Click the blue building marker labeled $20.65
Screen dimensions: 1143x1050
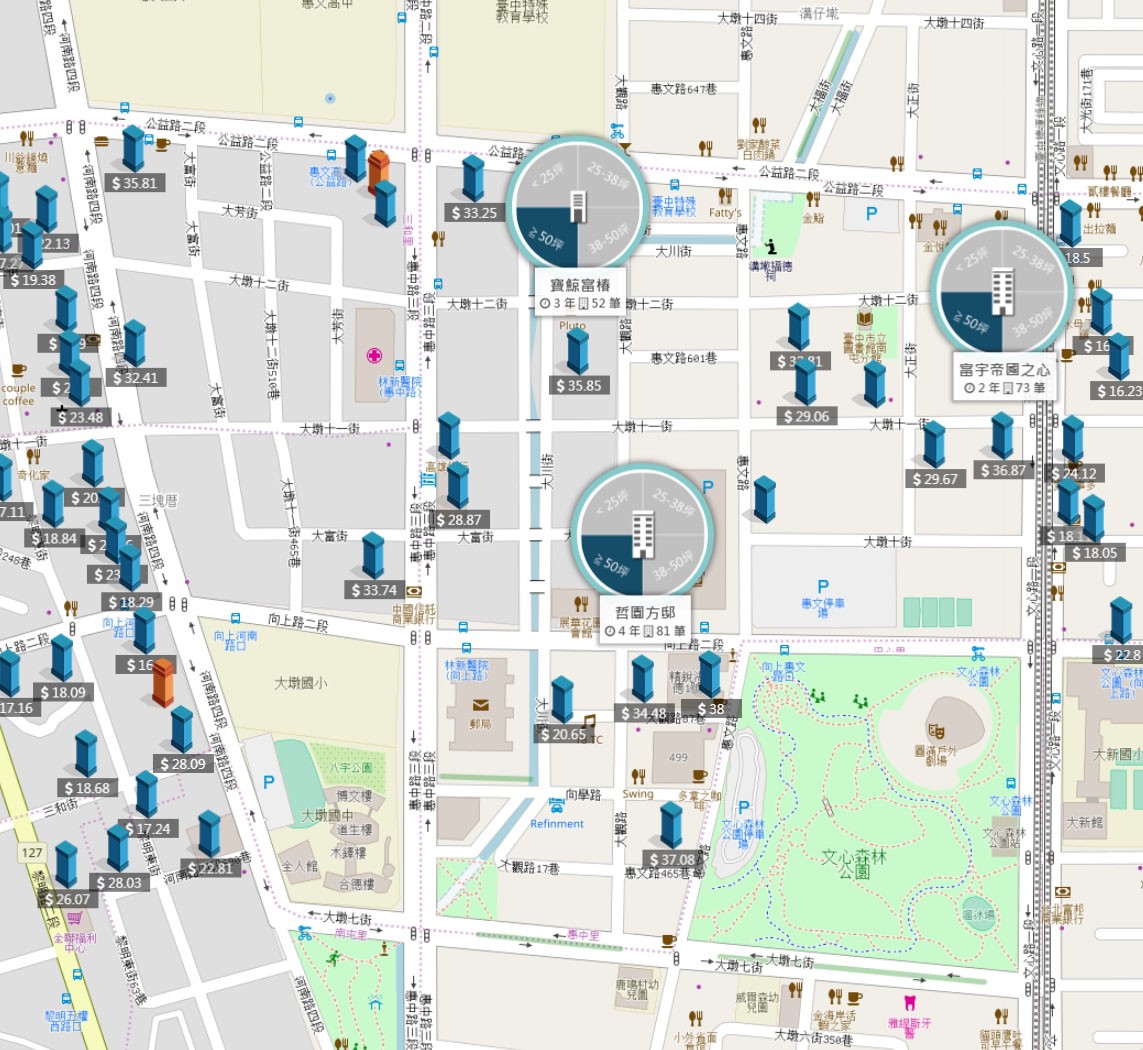tap(562, 700)
